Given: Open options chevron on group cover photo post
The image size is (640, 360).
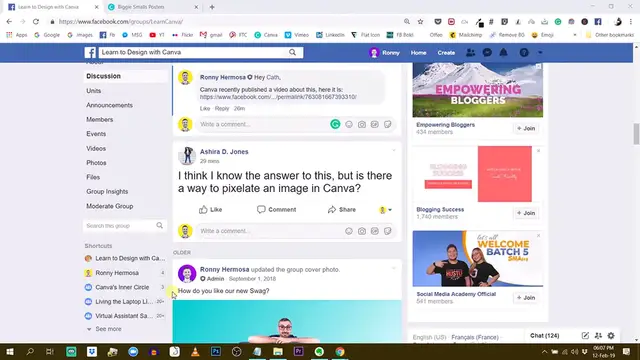Looking at the screenshot, I should (x=394, y=268).
